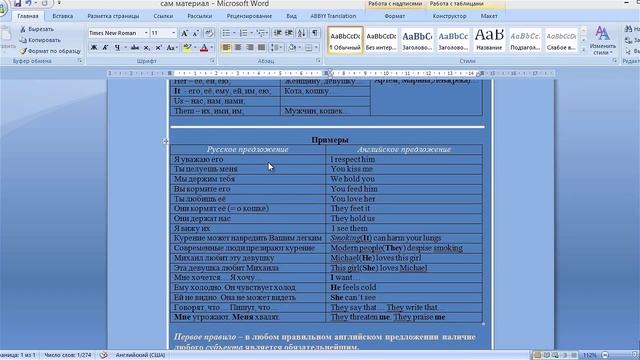This screenshot has width=640, height=360.
Task: Open the borders dropdown button
Action: tap(311, 48)
